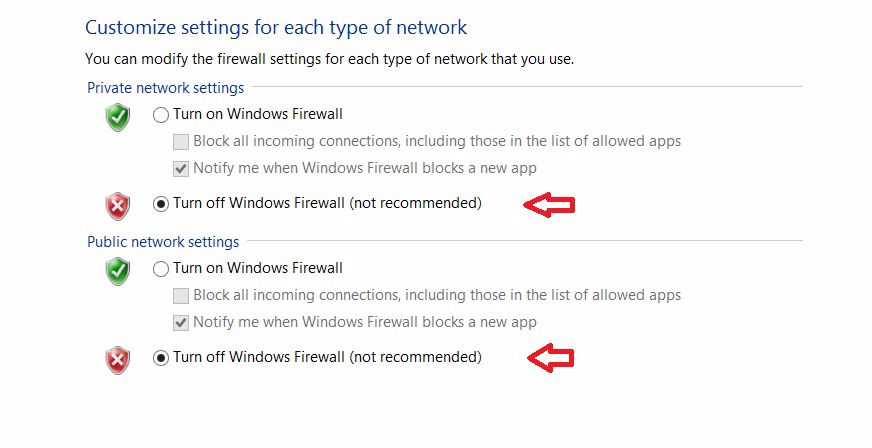This screenshot has width=872, height=448.
Task: Check 'Block all incoming connections' for Public network
Action: click(x=181, y=296)
